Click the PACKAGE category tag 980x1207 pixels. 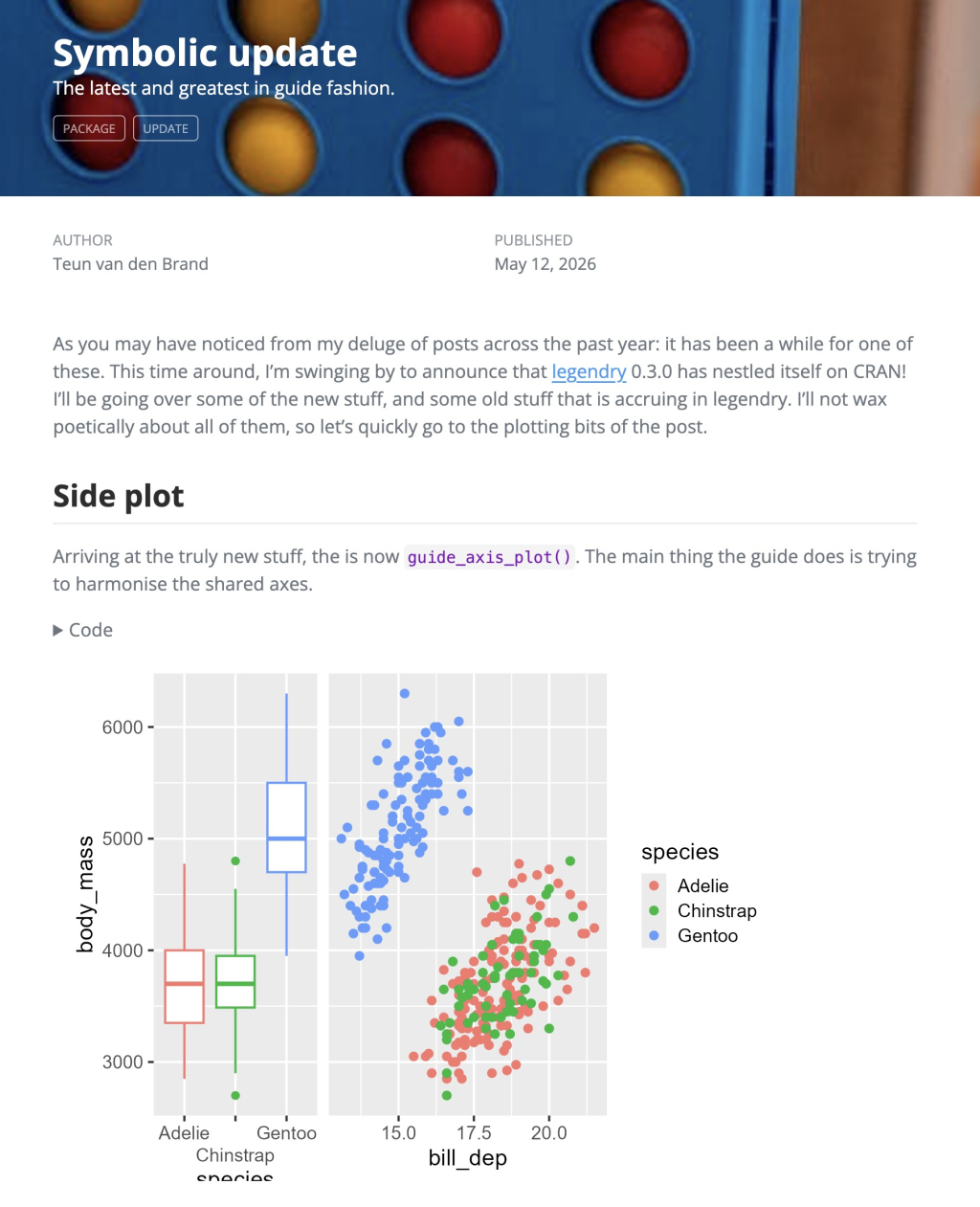point(89,128)
